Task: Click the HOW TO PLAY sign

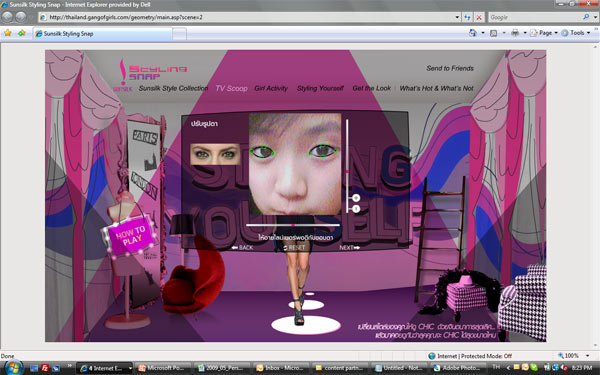Action: click(x=130, y=235)
